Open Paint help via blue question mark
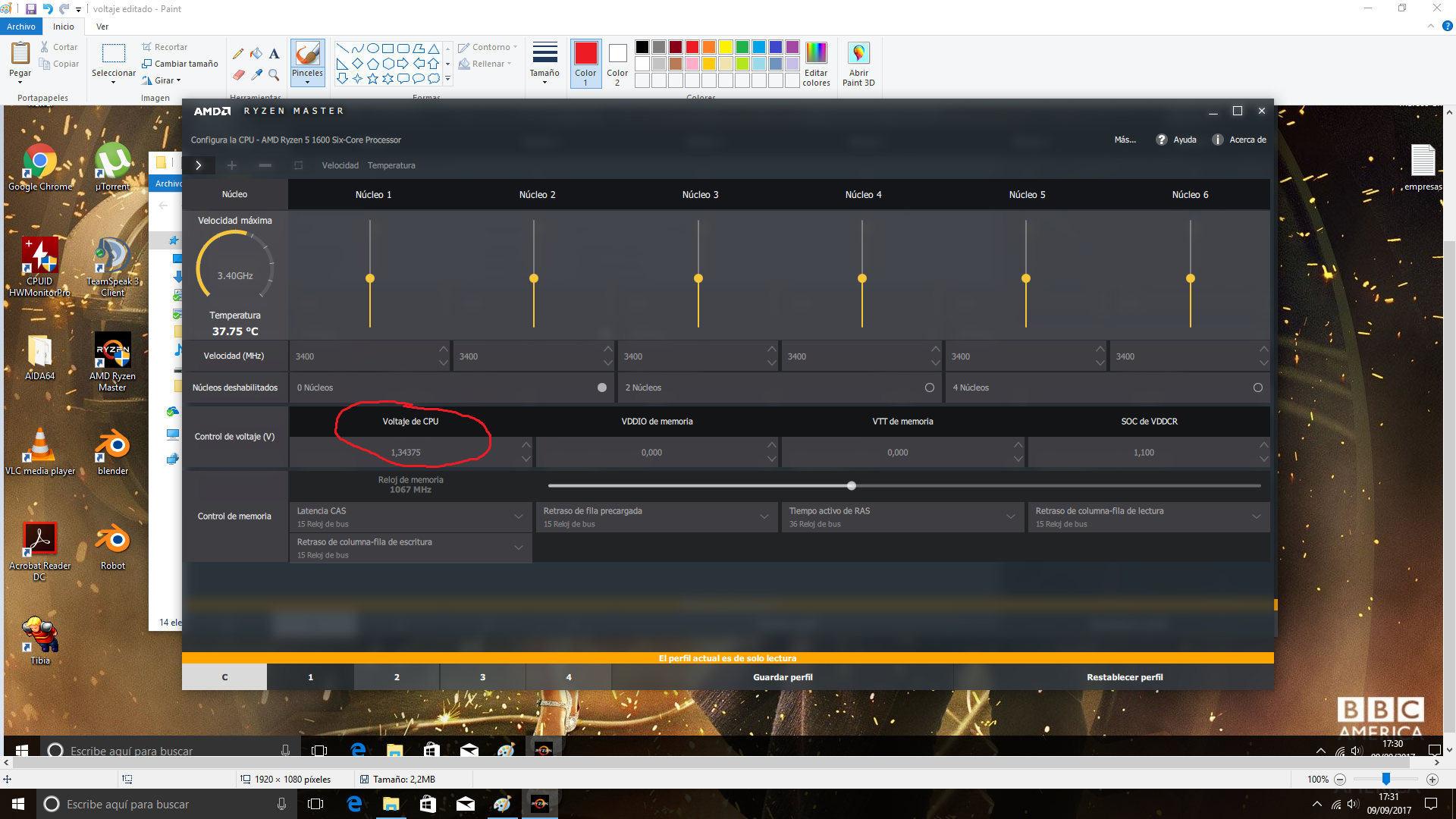Screen dimensions: 1456x819 point(1447,27)
